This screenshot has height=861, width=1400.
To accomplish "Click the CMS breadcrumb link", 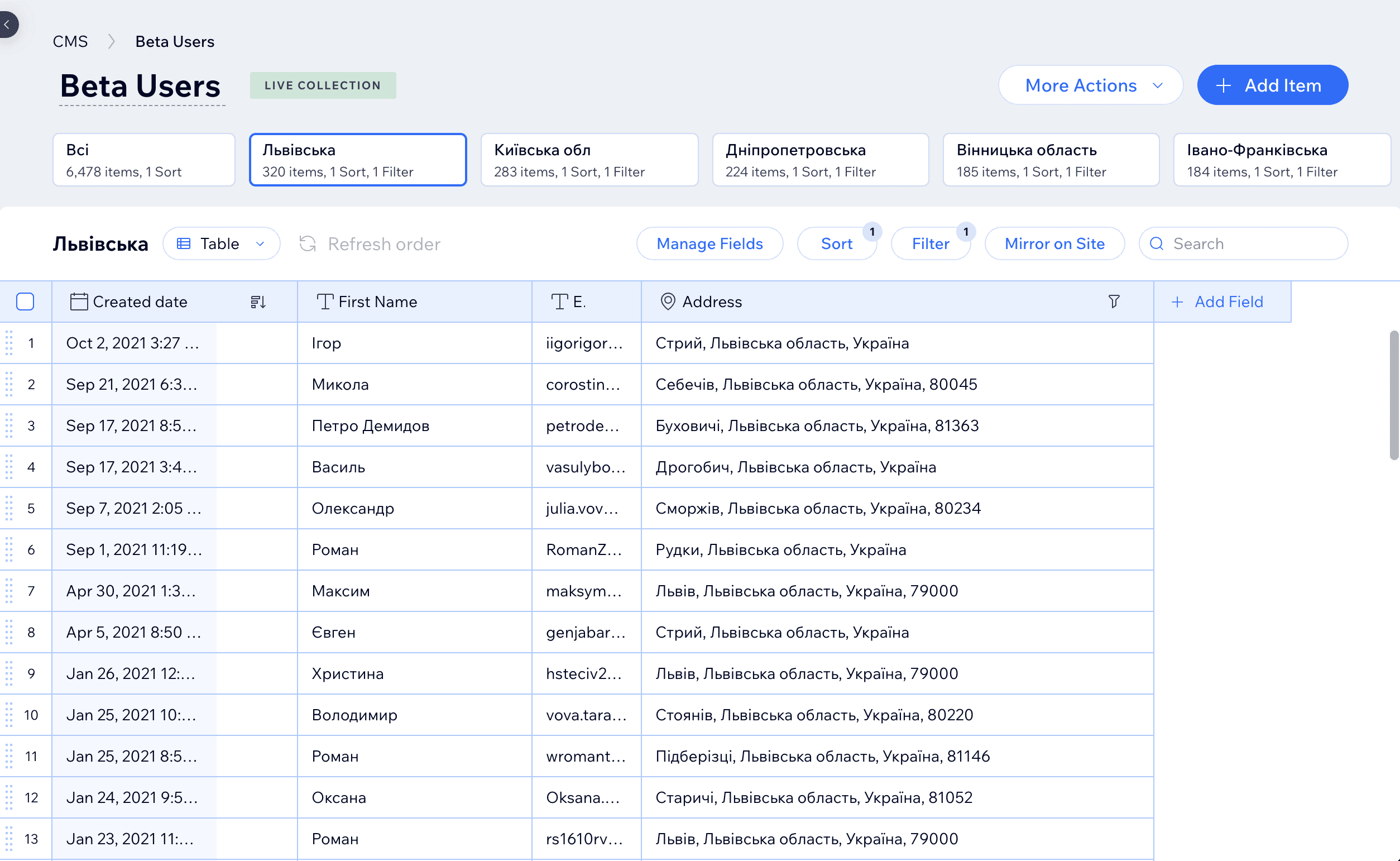I will (x=70, y=41).
